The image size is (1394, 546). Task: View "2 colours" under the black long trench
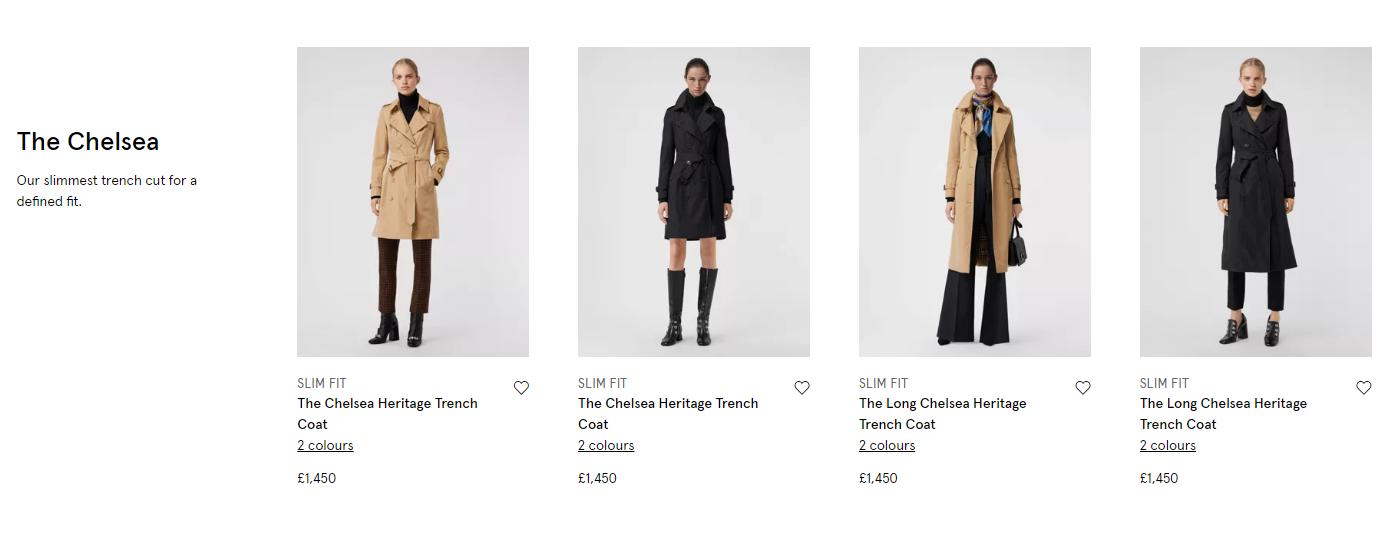[x=1168, y=446]
